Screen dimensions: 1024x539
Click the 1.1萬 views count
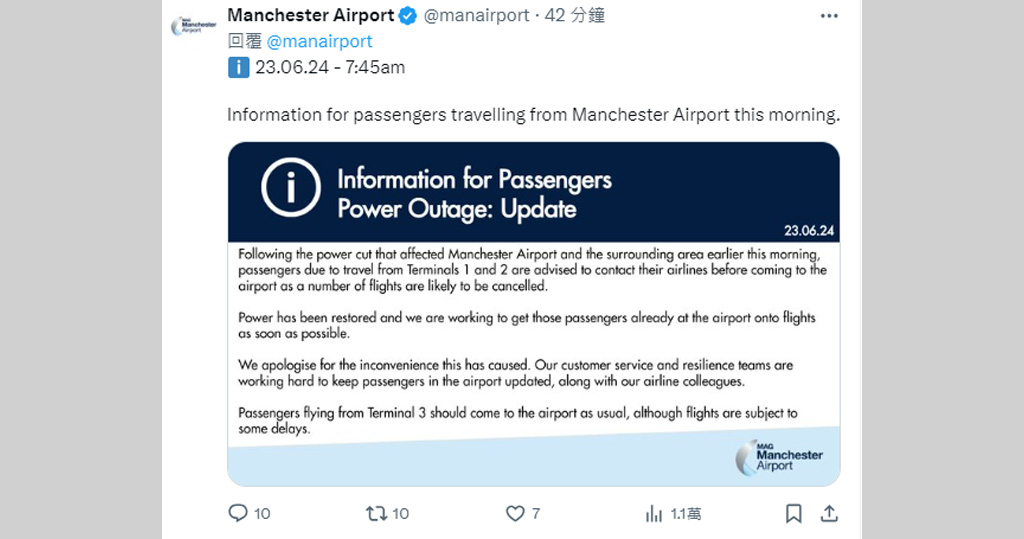point(686,513)
